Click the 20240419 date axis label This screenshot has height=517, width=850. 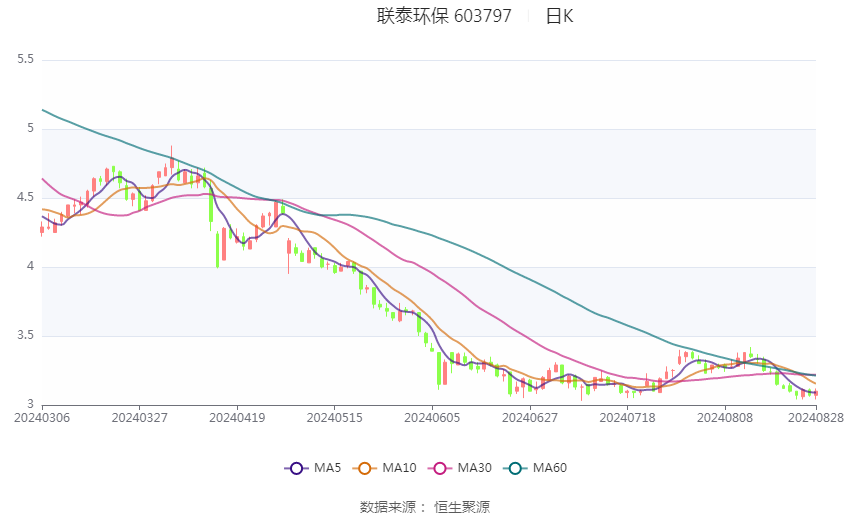pyautogui.click(x=237, y=418)
